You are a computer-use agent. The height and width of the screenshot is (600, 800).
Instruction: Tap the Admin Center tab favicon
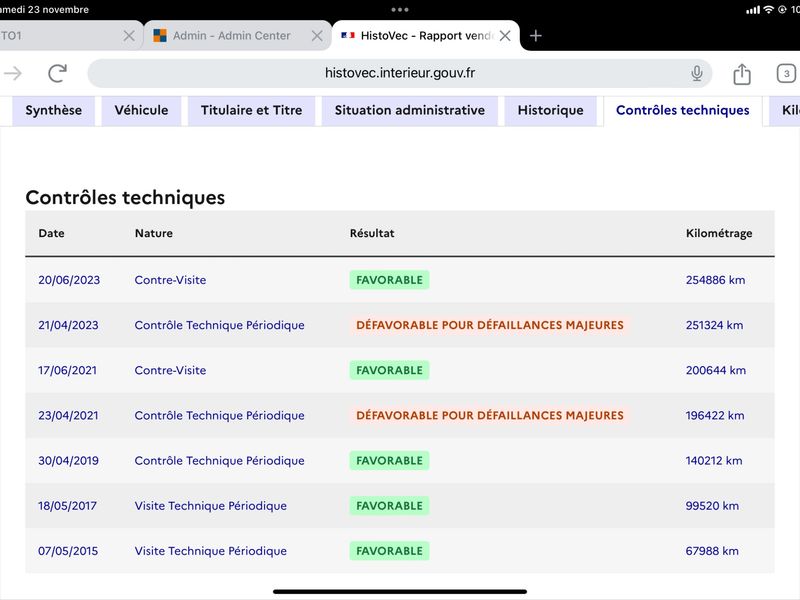coord(160,36)
